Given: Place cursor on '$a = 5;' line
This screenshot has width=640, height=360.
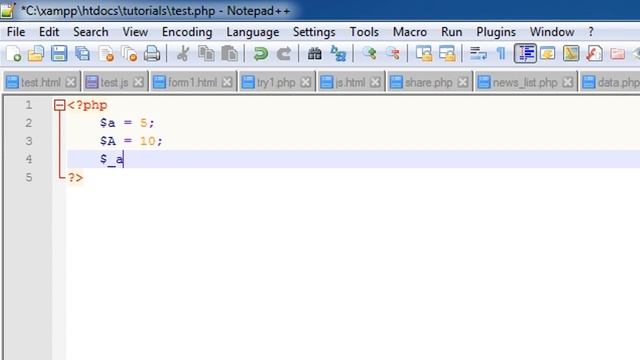Looking at the screenshot, I should (x=127, y=123).
